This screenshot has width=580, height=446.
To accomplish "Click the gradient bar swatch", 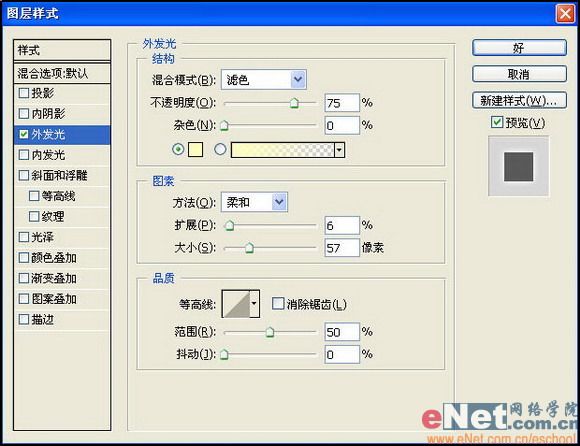I will pos(282,150).
